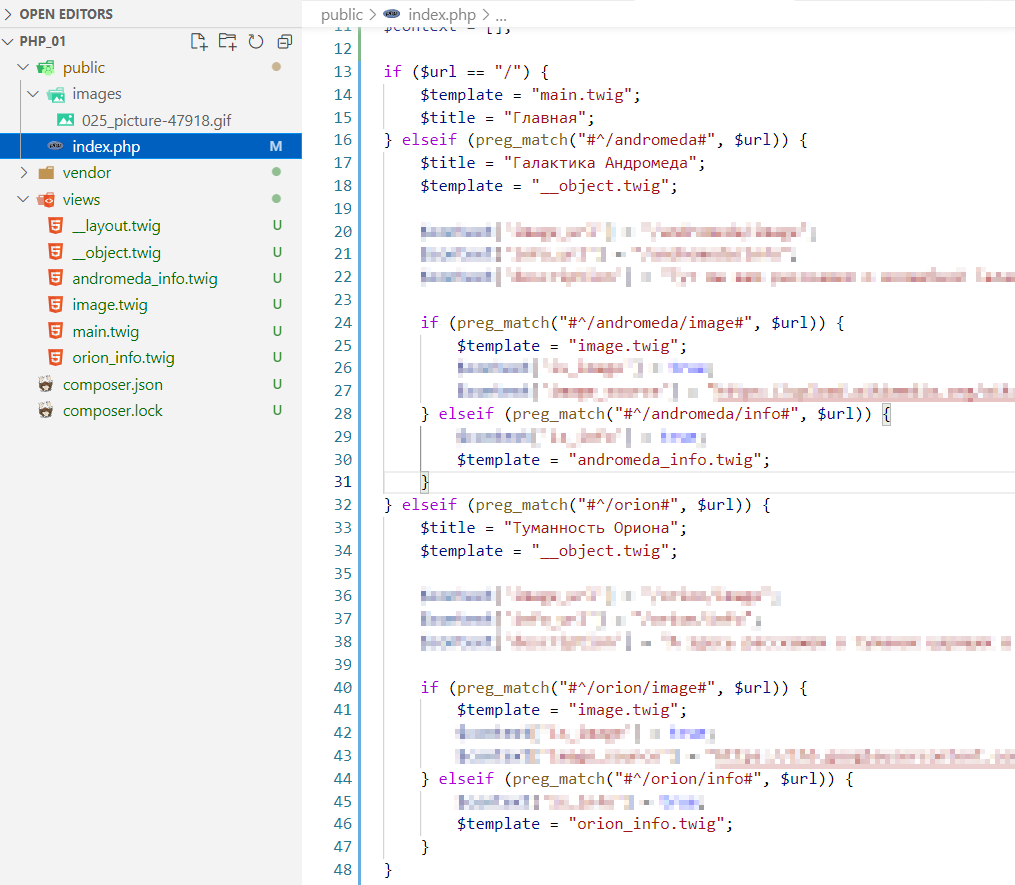Open index.php in the file tree
The image size is (1015, 885).
coord(106,147)
